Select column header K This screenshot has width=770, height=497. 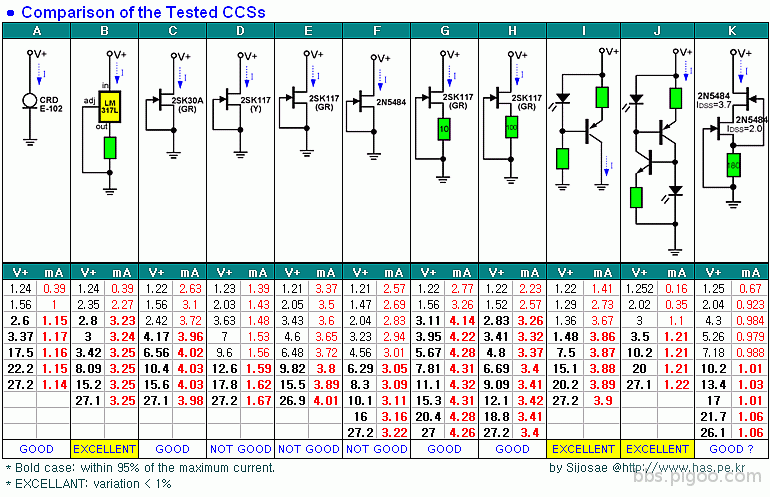click(732, 31)
